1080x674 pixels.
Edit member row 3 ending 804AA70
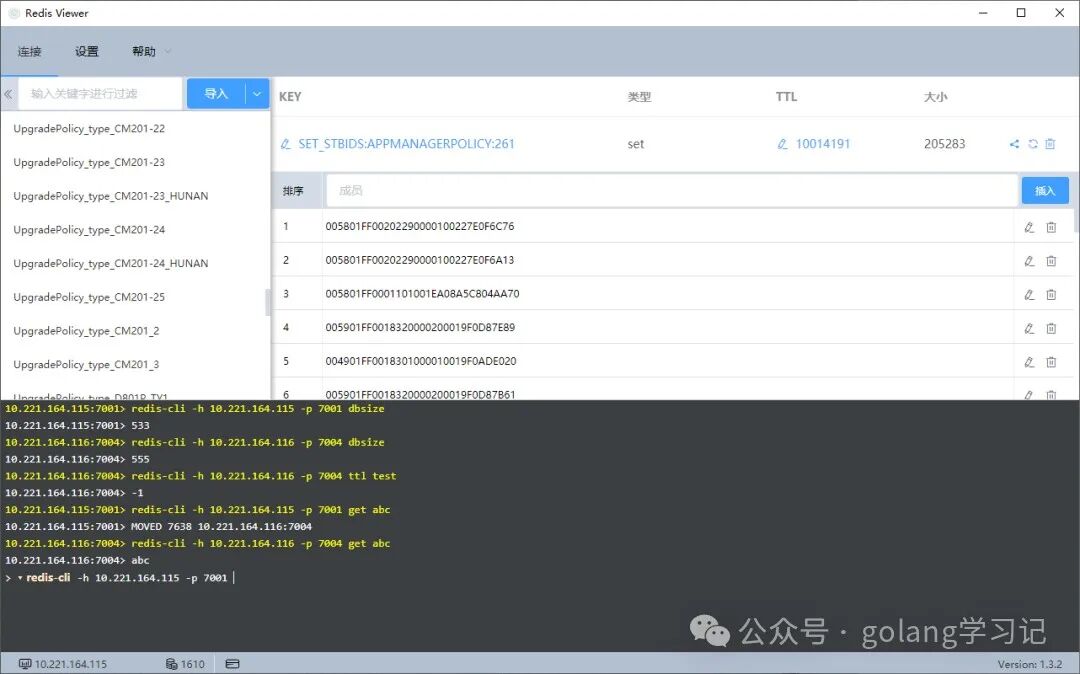click(x=1029, y=295)
